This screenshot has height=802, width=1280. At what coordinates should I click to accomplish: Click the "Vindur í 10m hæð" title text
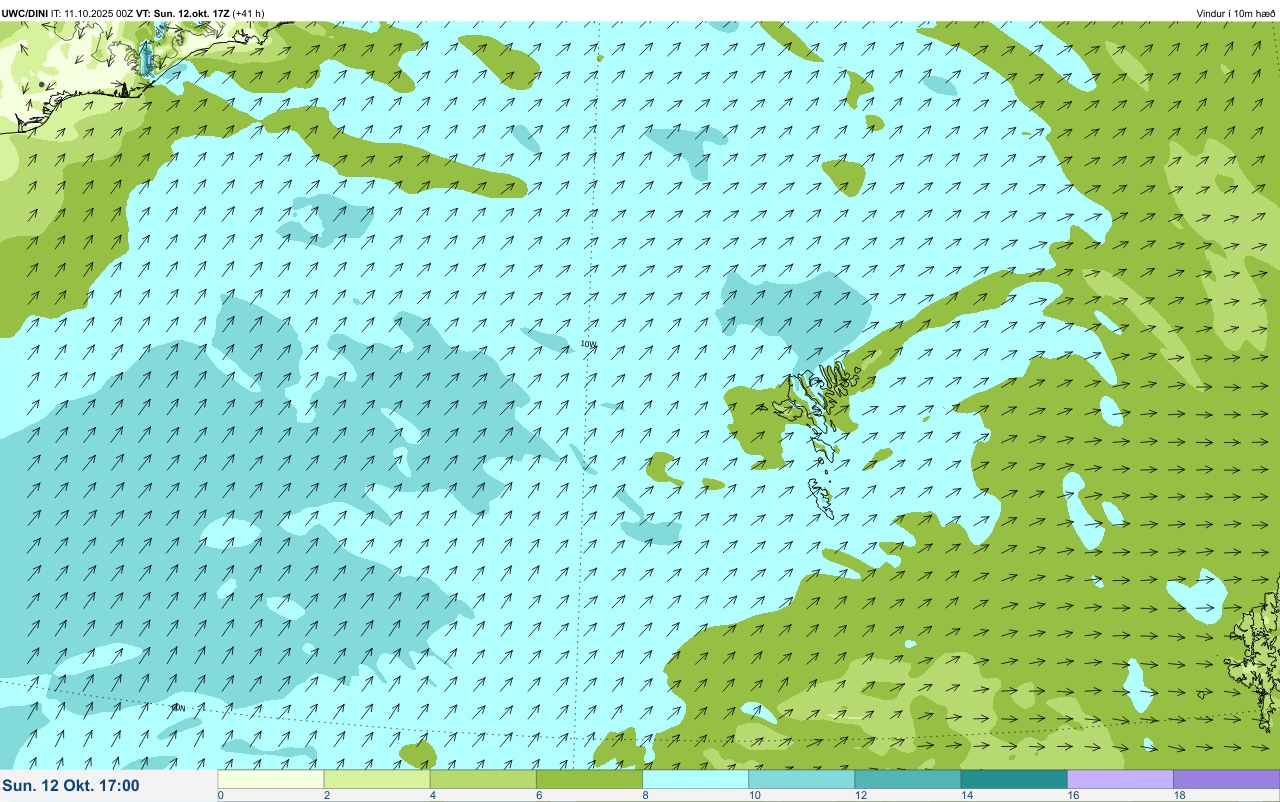click(x=1235, y=14)
